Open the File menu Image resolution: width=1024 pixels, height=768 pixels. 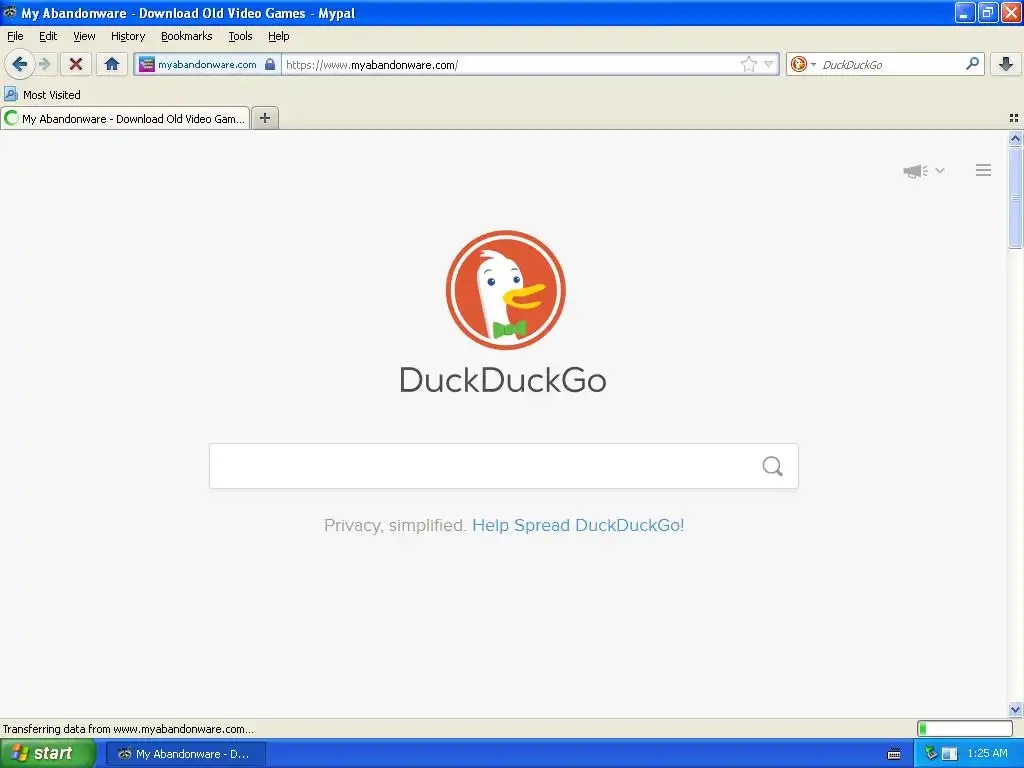tap(15, 36)
